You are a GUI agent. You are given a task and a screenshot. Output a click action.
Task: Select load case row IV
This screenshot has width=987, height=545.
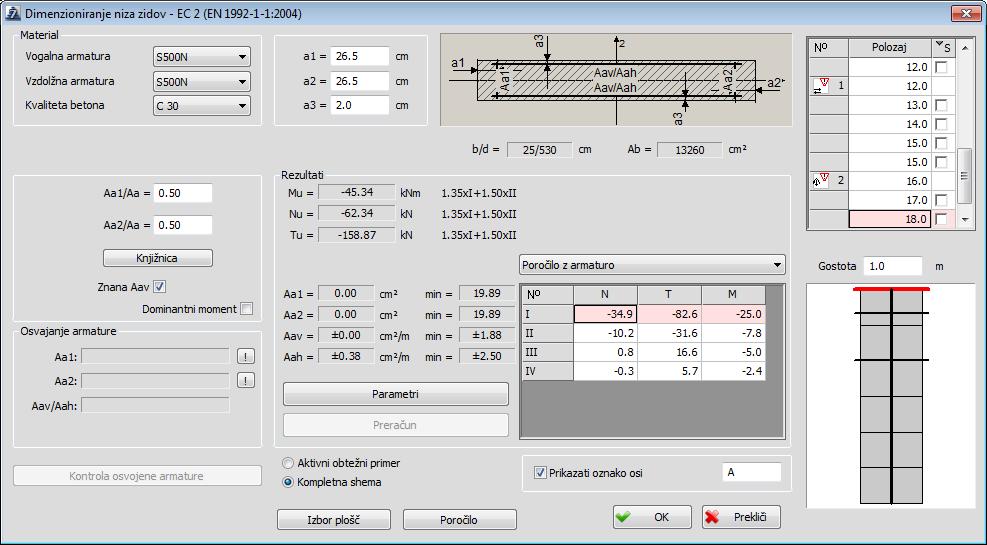coord(548,371)
